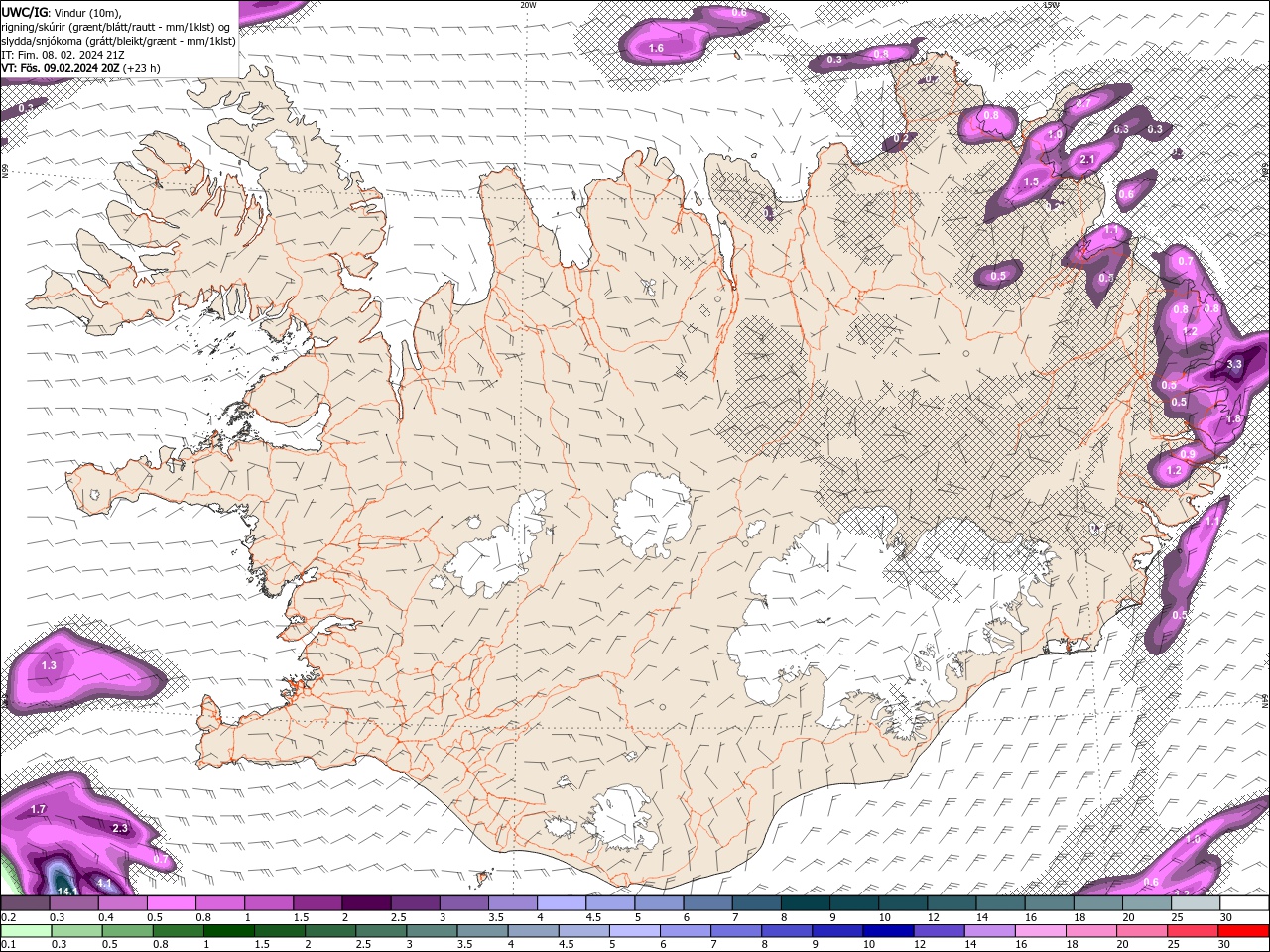Click the '1.7' value in the southwest corner patch

pyautogui.click(x=38, y=810)
